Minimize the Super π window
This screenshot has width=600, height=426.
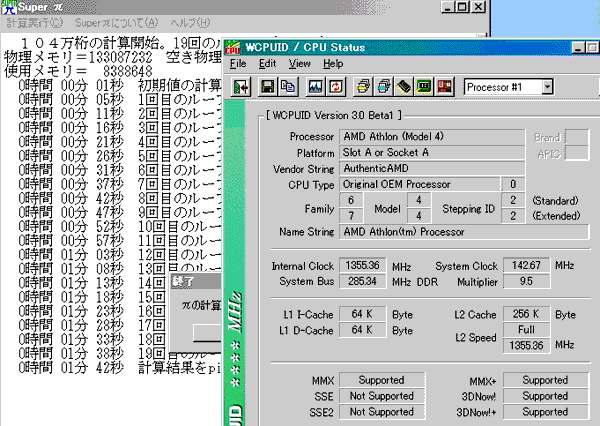point(448,7)
